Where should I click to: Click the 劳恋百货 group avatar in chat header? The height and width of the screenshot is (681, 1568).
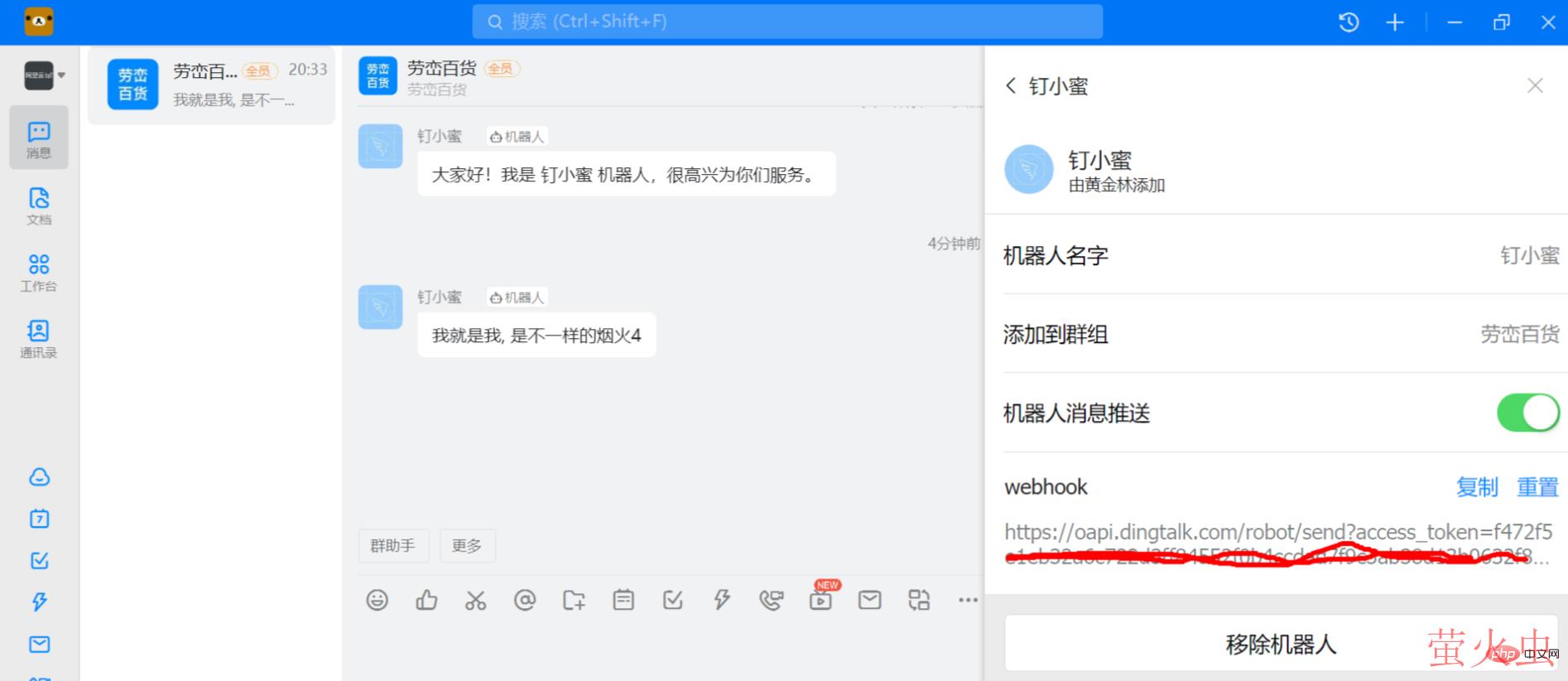point(378,75)
